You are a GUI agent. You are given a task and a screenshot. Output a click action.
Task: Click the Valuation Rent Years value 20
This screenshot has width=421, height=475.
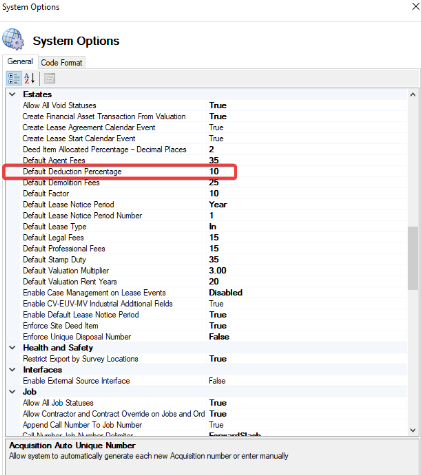point(214,281)
